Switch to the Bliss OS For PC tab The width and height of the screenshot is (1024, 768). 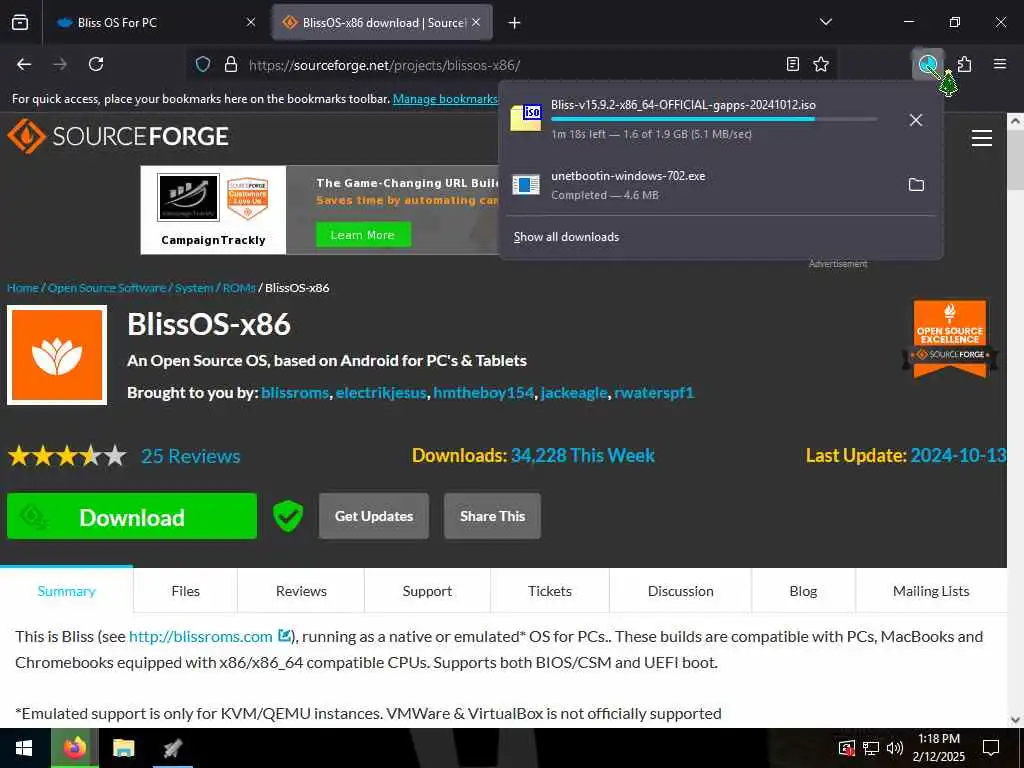point(153,22)
